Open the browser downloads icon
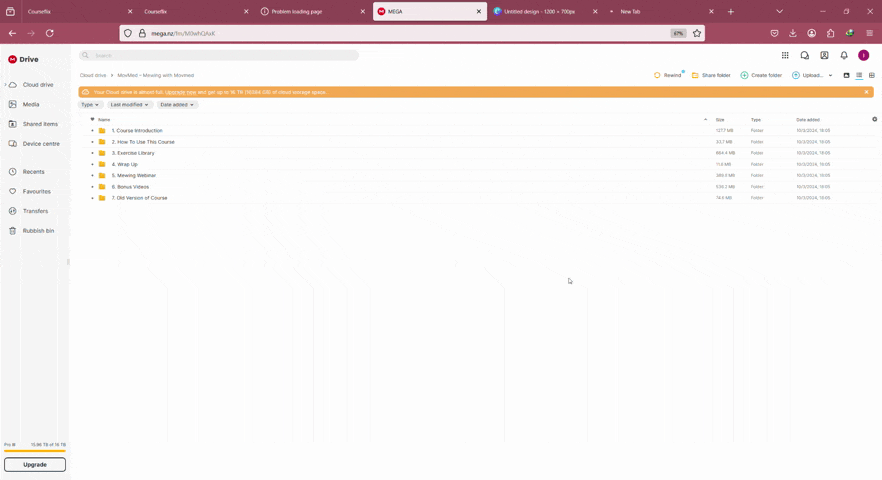The width and height of the screenshot is (882, 480). pyautogui.click(x=793, y=33)
